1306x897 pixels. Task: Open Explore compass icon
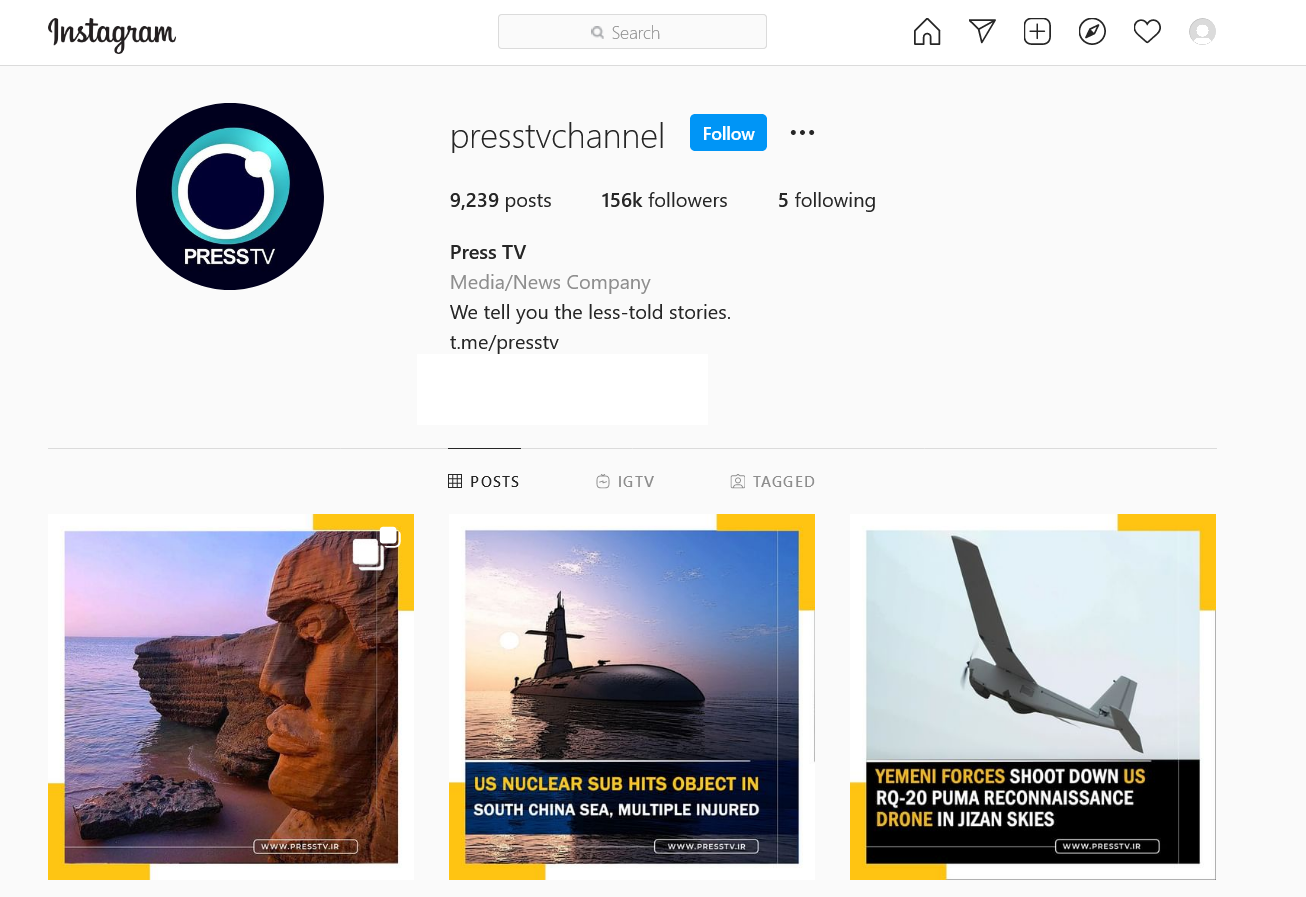pos(1092,32)
